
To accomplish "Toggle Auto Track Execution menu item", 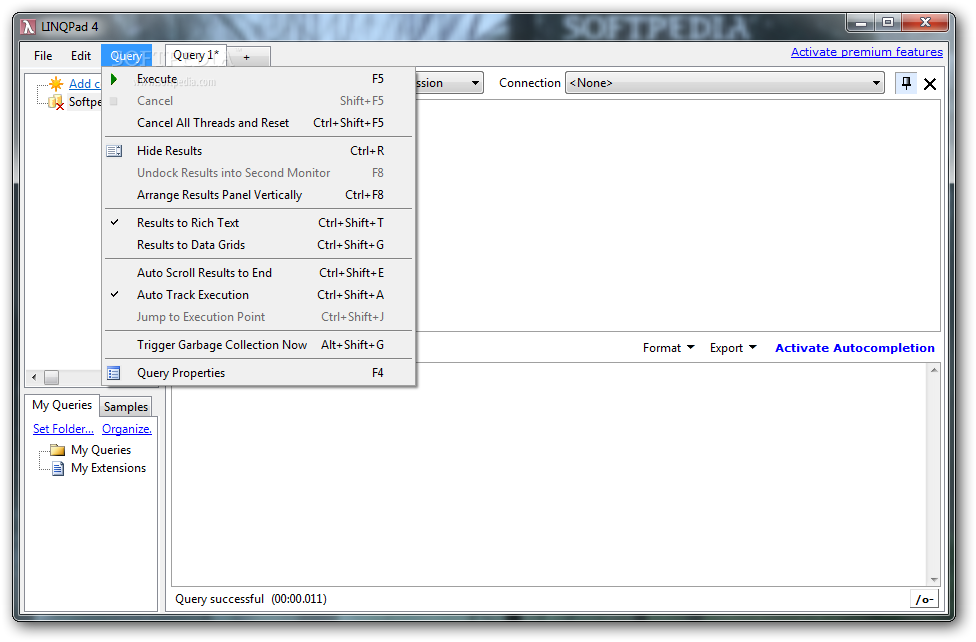I will [259, 295].
